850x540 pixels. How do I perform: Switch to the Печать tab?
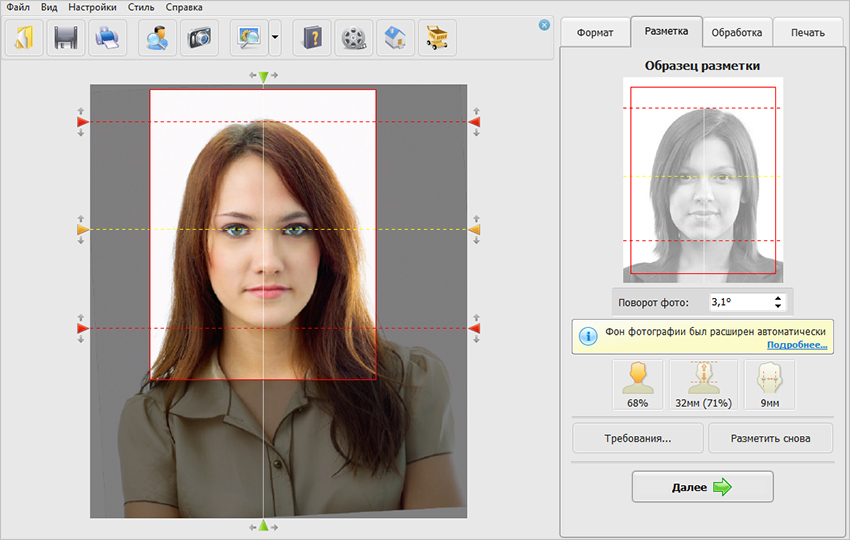808,32
